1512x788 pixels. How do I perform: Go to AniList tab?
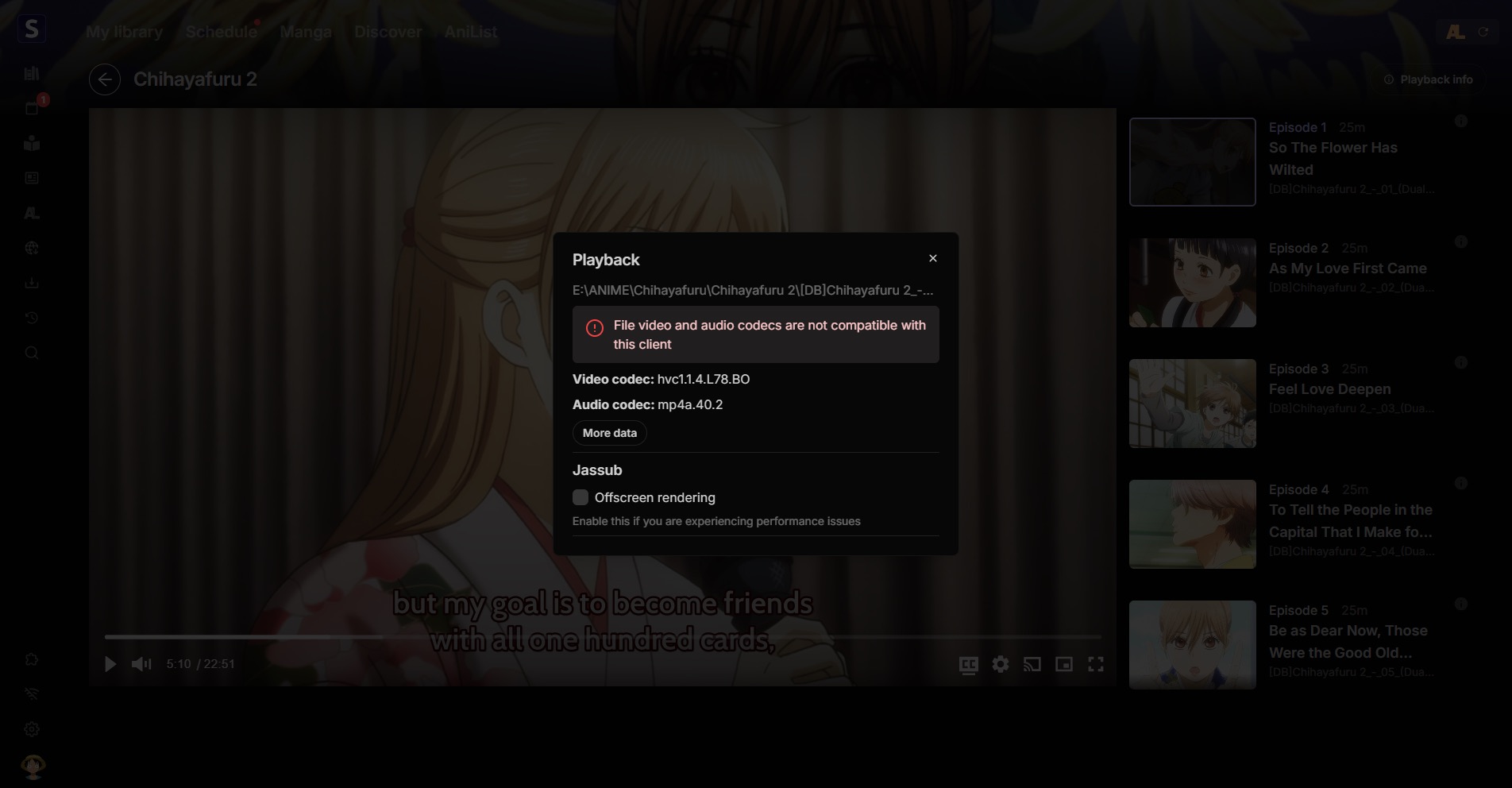[x=471, y=32]
